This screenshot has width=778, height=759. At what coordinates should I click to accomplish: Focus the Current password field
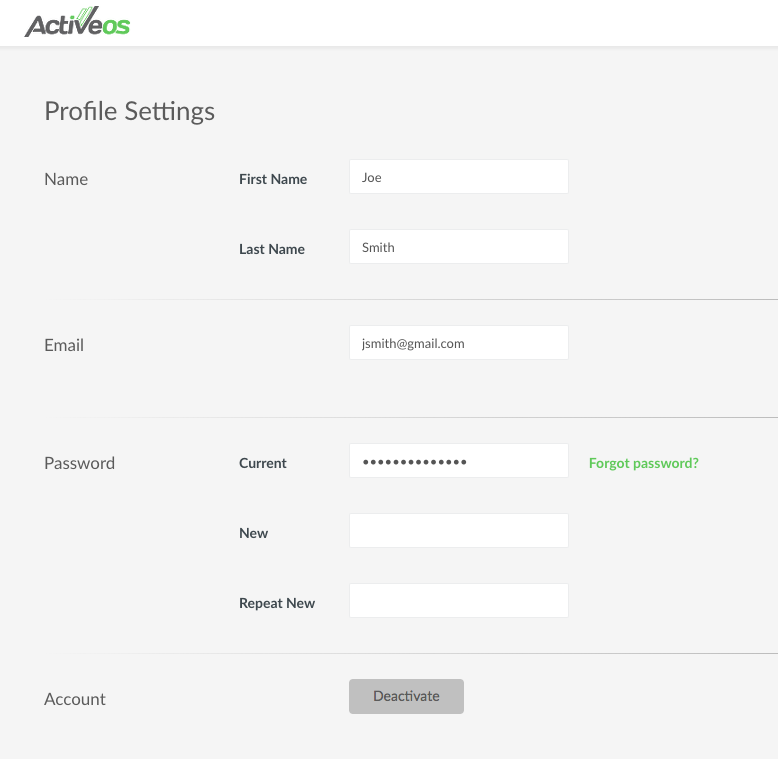click(x=458, y=461)
